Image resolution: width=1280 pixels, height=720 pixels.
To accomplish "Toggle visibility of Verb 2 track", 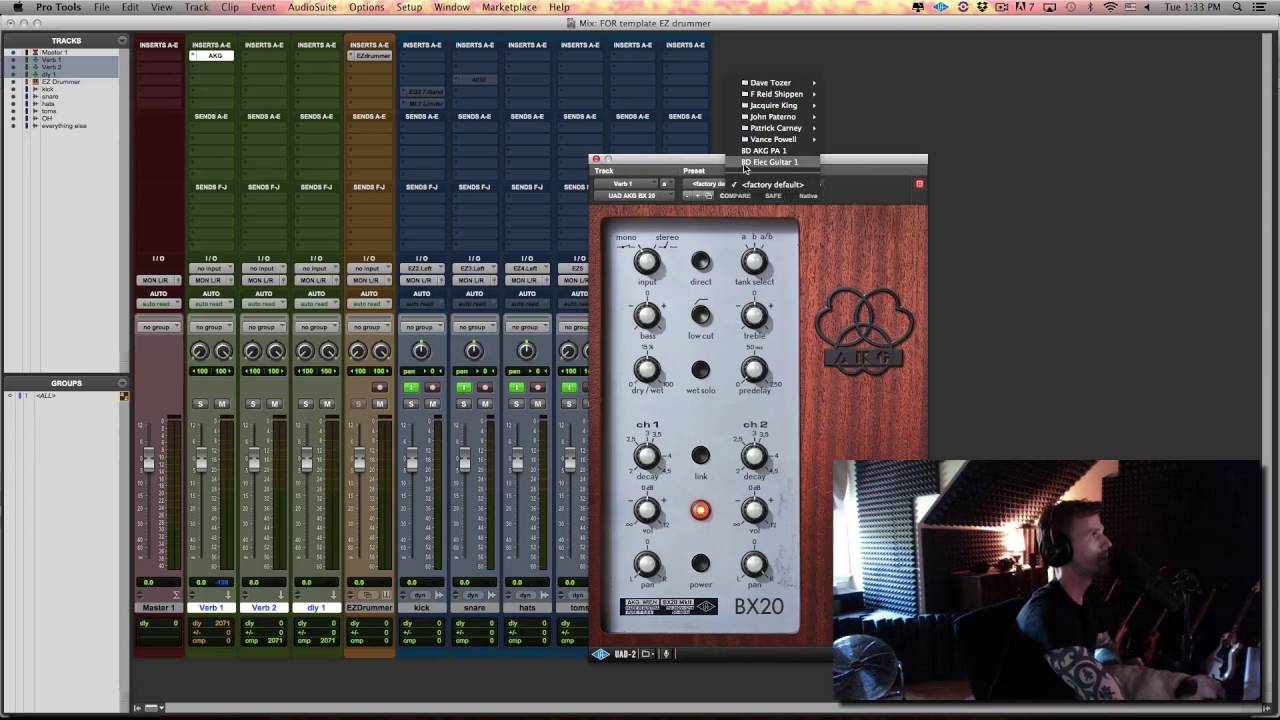I will pyautogui.click(x=13, y=67).
